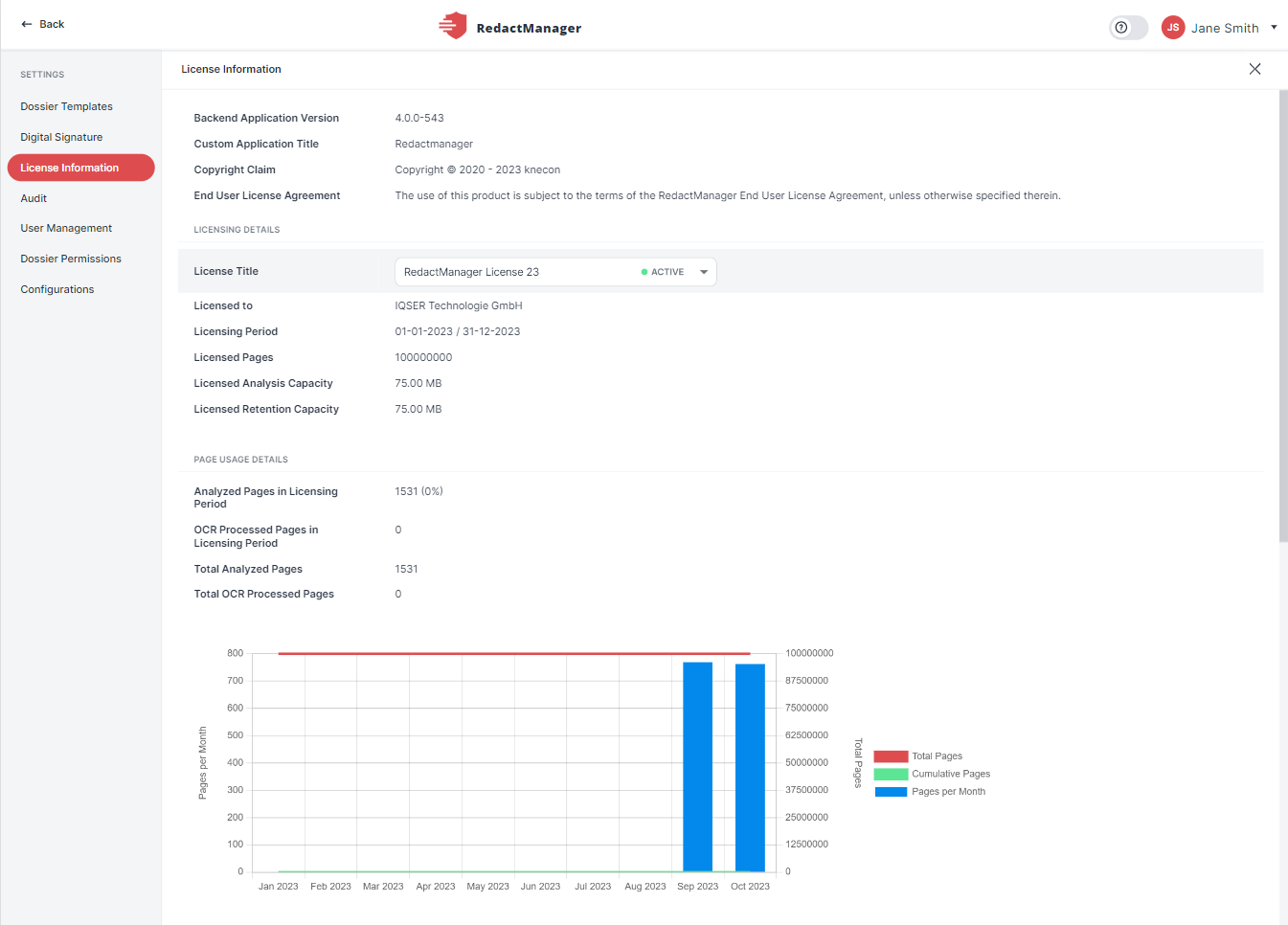Click the Back arrow icon

tap(27, 24)
